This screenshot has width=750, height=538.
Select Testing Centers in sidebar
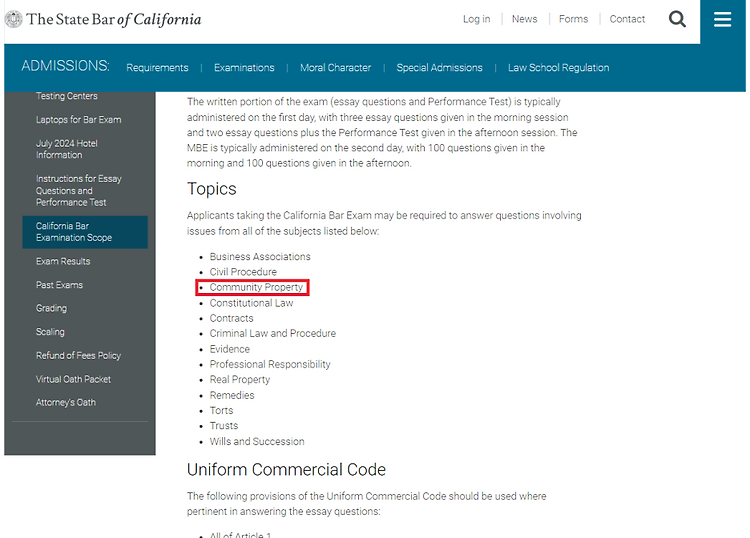point(66,96)
